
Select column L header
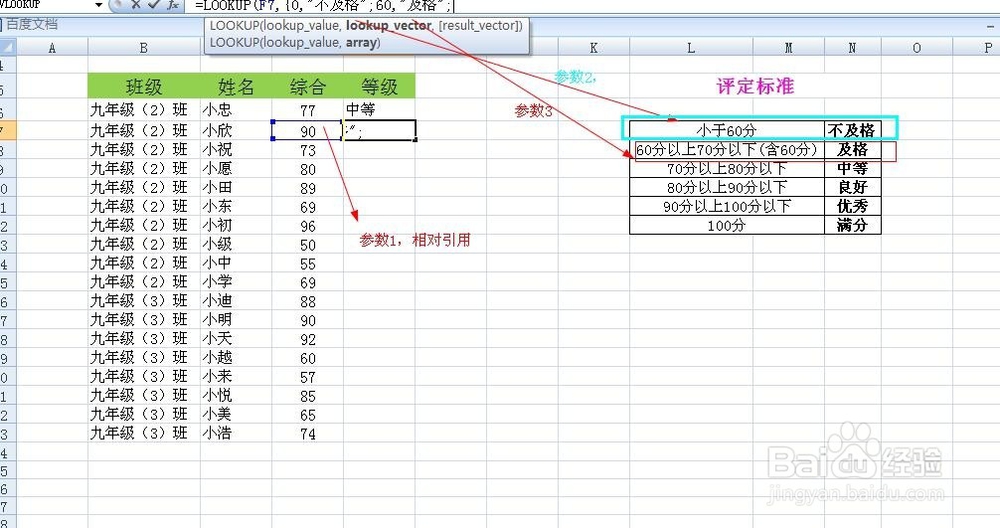[x=691, y=48]
